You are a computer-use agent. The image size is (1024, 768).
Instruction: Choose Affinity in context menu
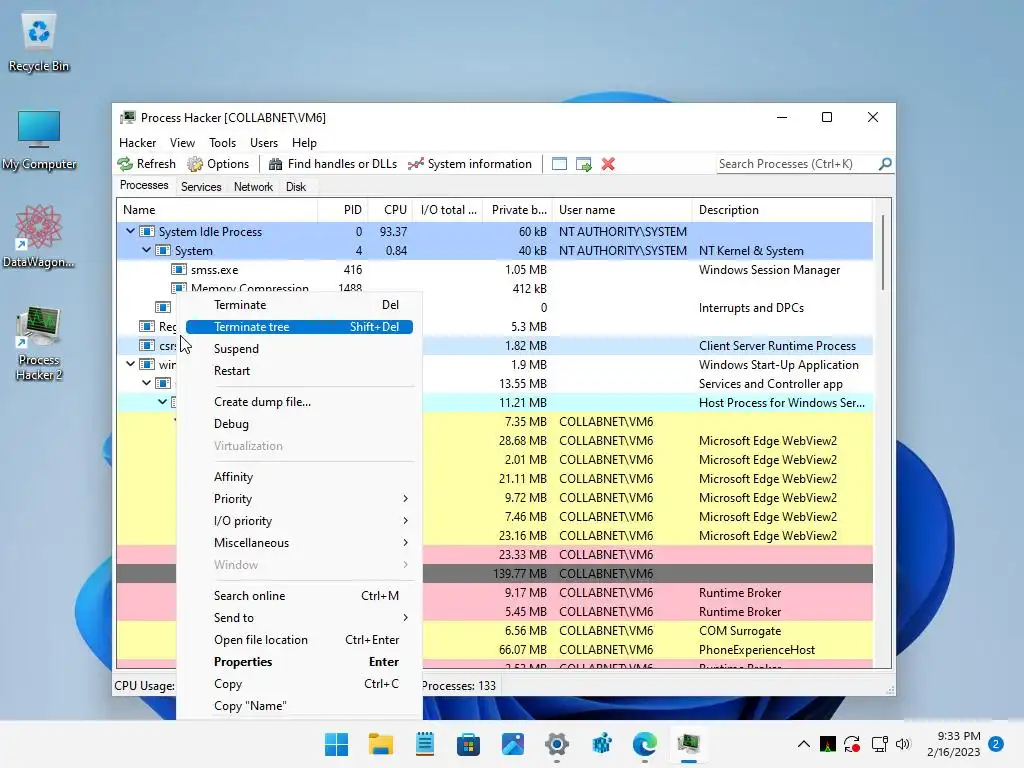coord(299,477)
